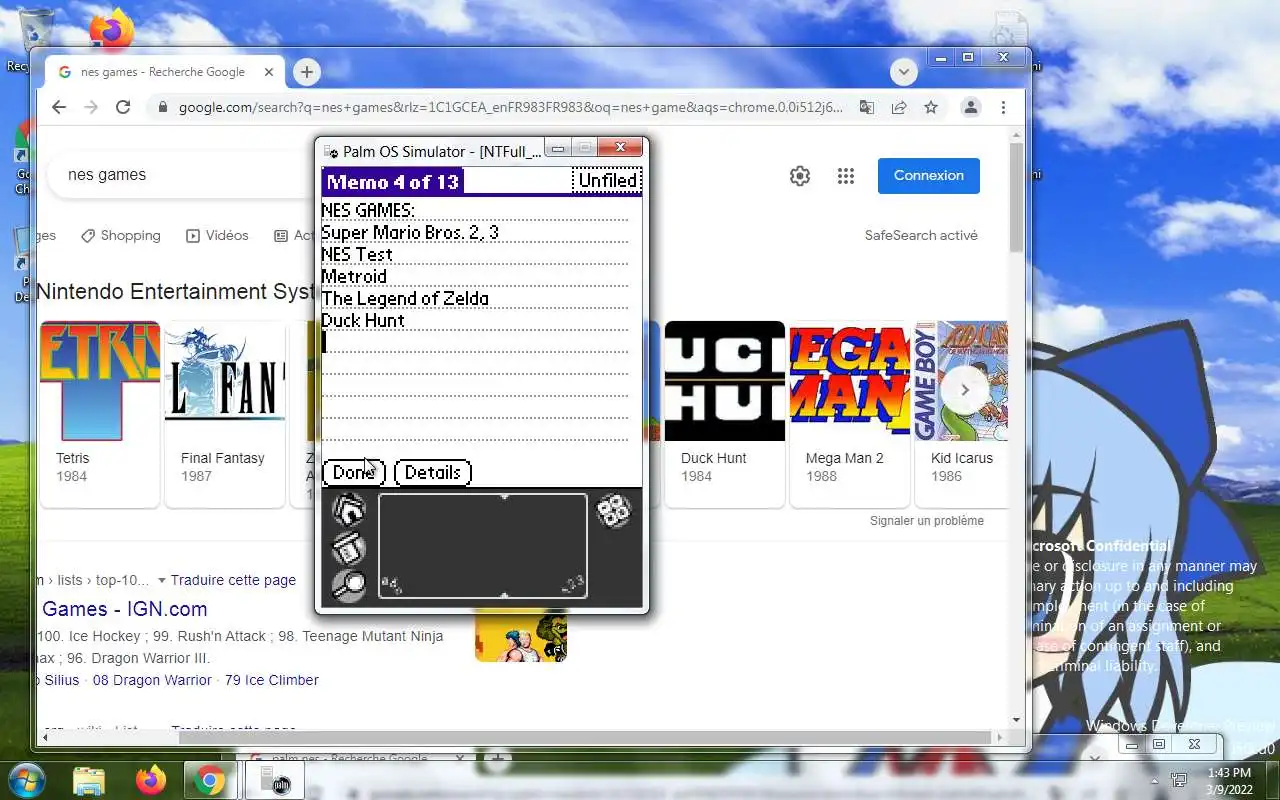
Task: Click the Graffiti writing area
Action: click(483, 546)
